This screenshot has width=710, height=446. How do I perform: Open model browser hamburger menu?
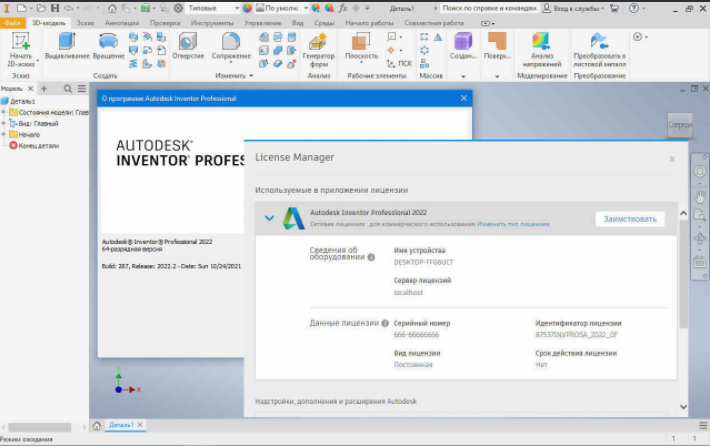[x=82, y=89]
